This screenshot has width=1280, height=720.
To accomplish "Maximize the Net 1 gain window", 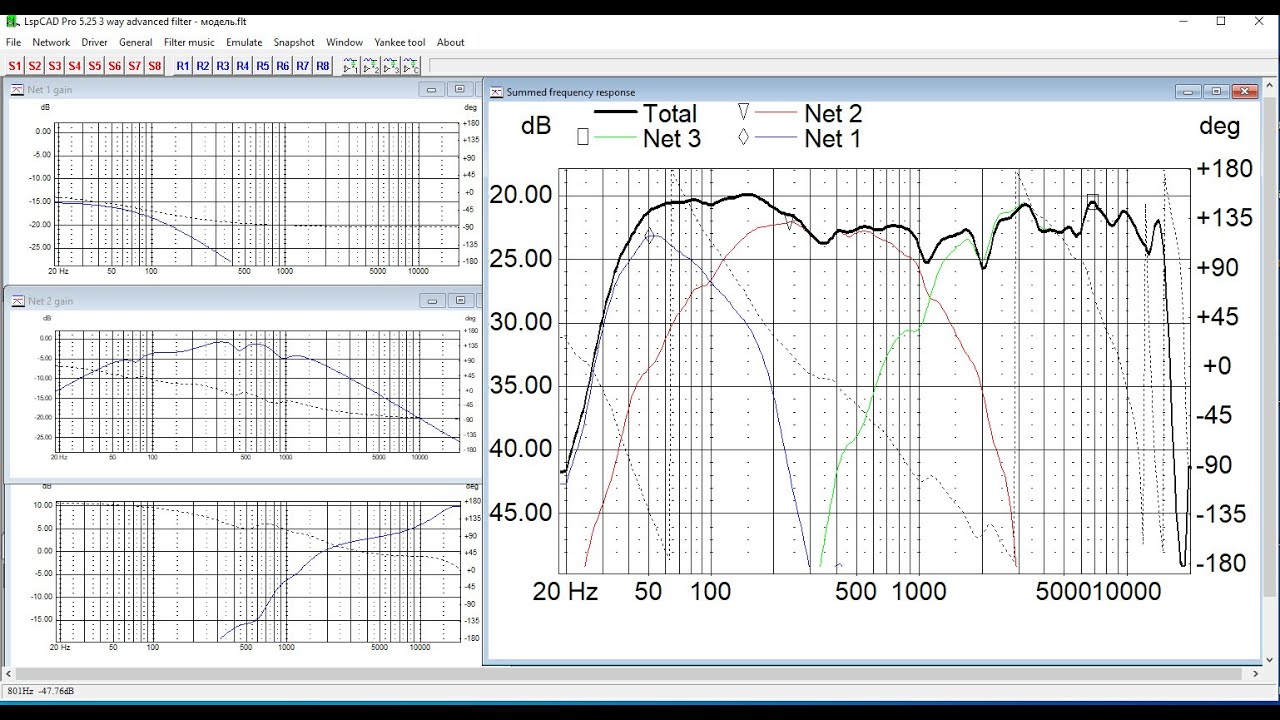I will tap(458, 90).
